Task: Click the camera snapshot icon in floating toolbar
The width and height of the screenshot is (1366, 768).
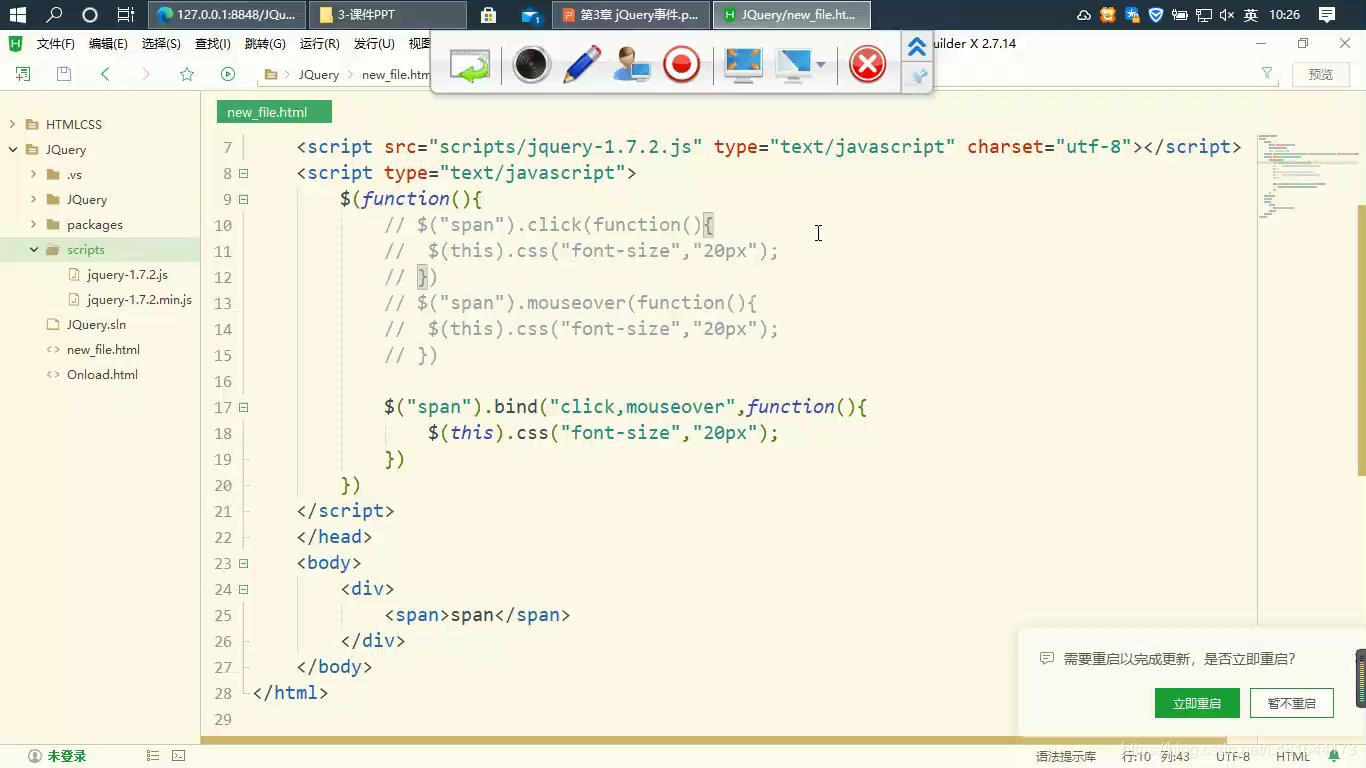Action: point(531,65)
